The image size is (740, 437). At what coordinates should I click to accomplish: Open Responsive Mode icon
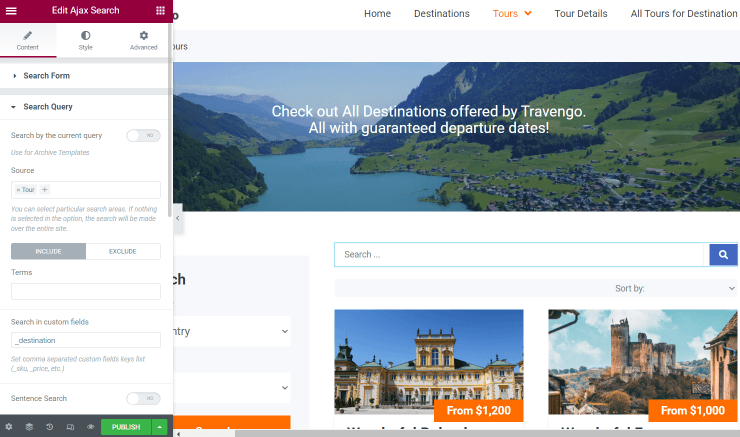point(70,427)
